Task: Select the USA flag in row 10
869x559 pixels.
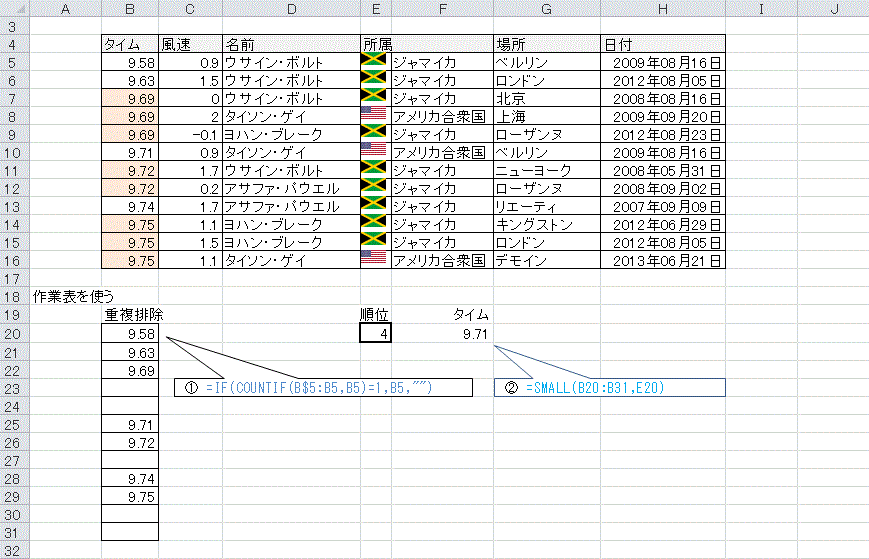Action: click(373, 152)
